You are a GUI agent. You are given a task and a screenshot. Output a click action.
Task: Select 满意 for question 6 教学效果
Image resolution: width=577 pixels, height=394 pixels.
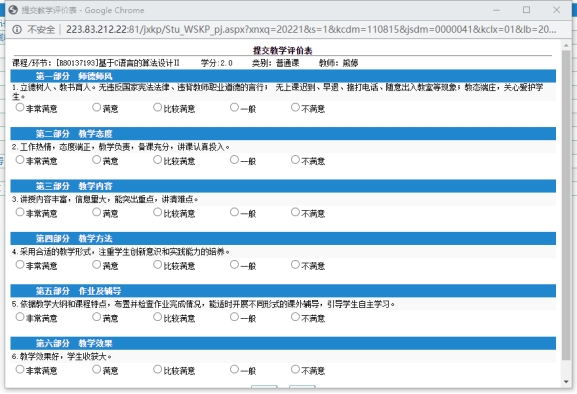[x=96, y=369]
